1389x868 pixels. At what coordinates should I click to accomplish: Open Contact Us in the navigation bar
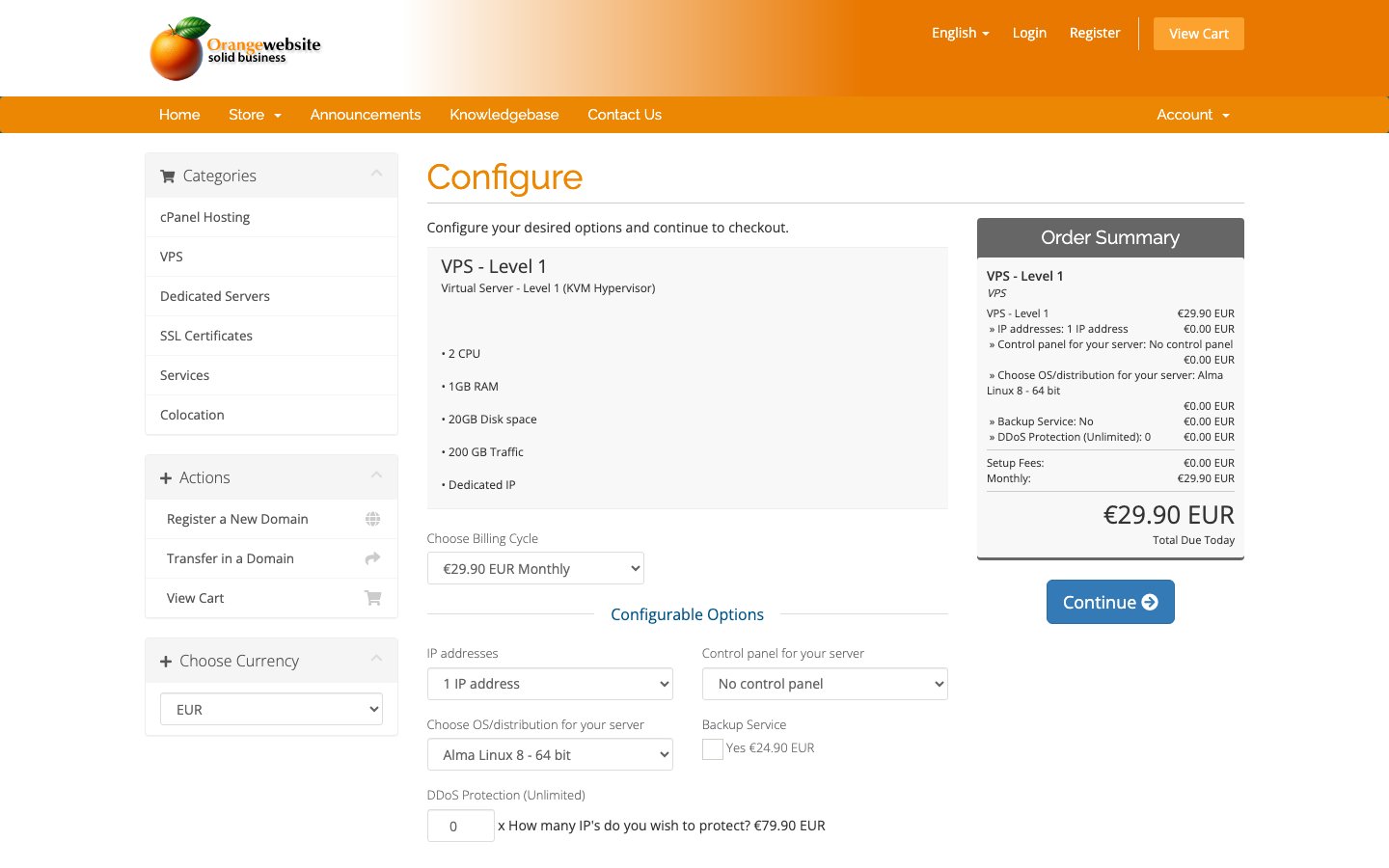click(x=625, y=115)
